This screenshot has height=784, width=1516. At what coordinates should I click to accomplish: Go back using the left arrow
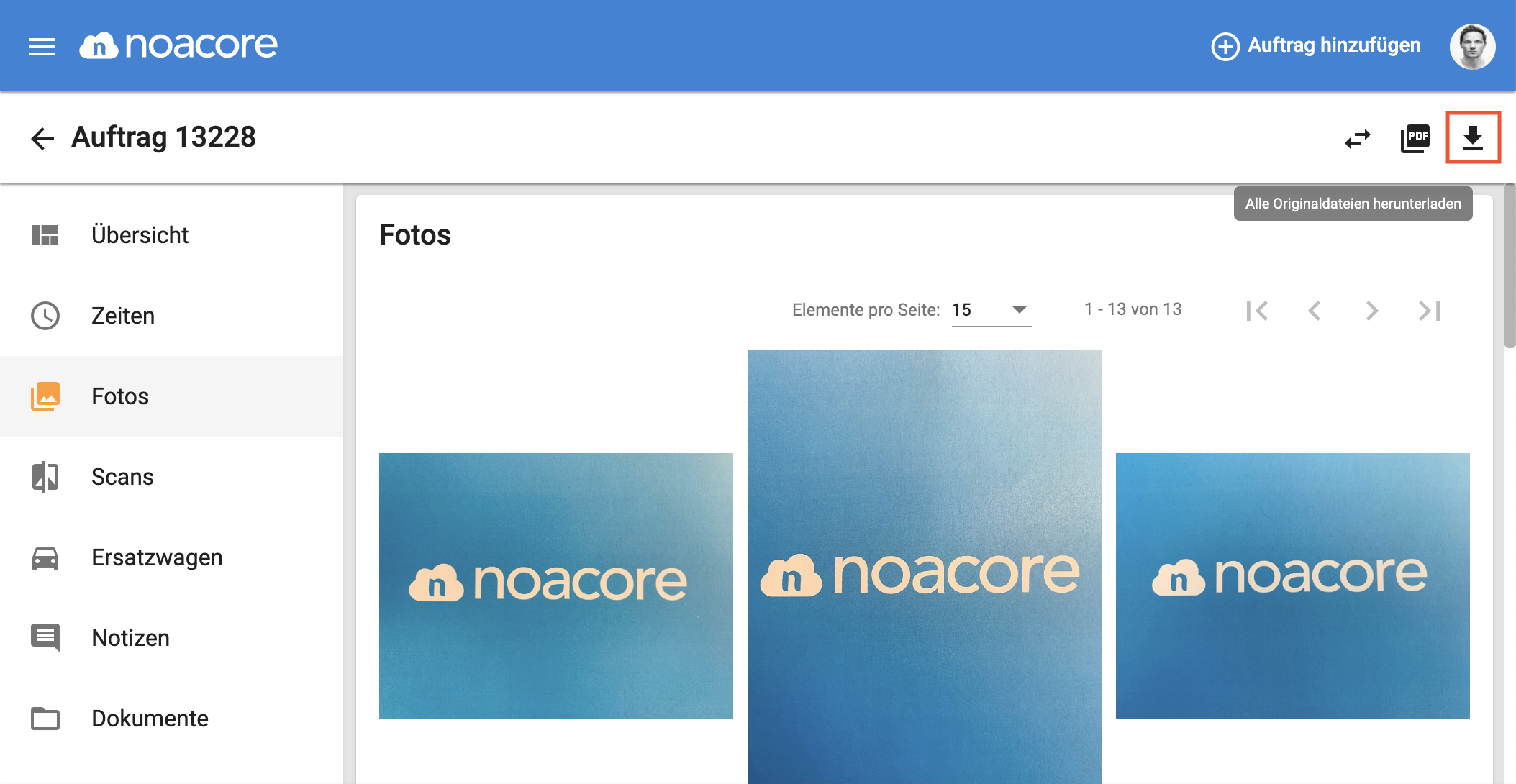(x=42, y=138)
